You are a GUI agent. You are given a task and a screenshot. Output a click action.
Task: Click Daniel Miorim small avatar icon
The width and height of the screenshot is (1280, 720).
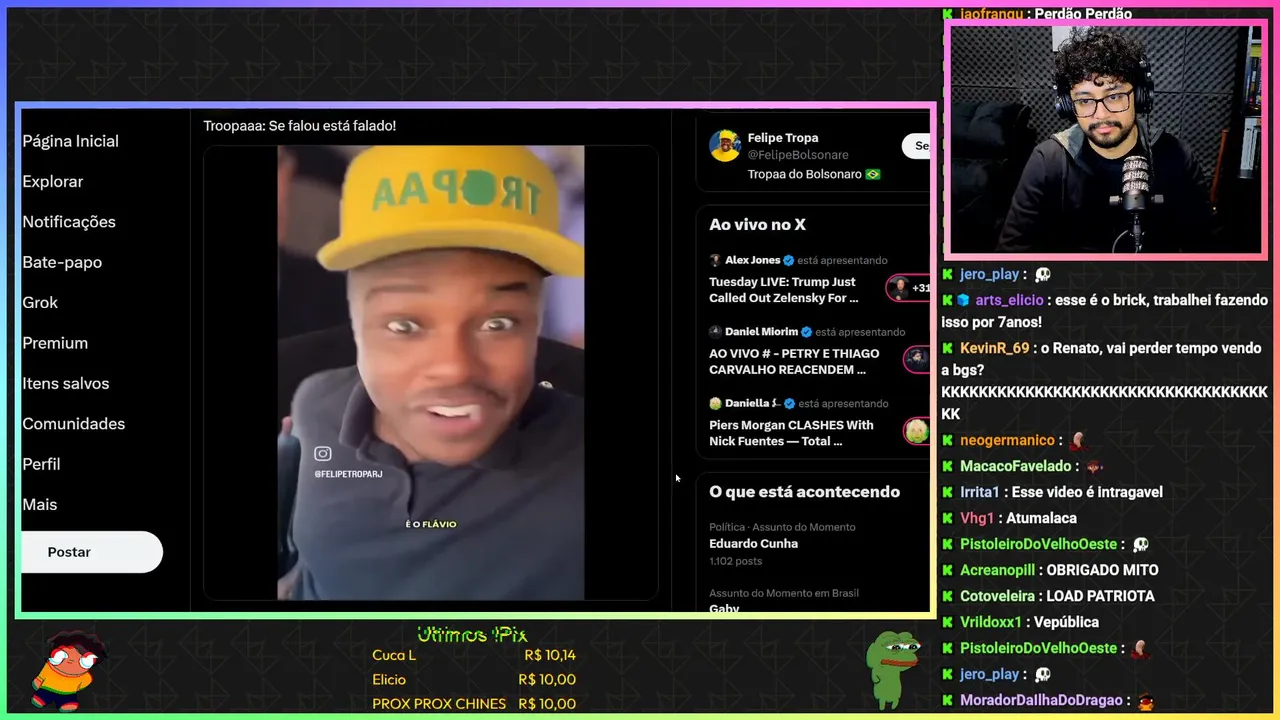tap(715, 332)
